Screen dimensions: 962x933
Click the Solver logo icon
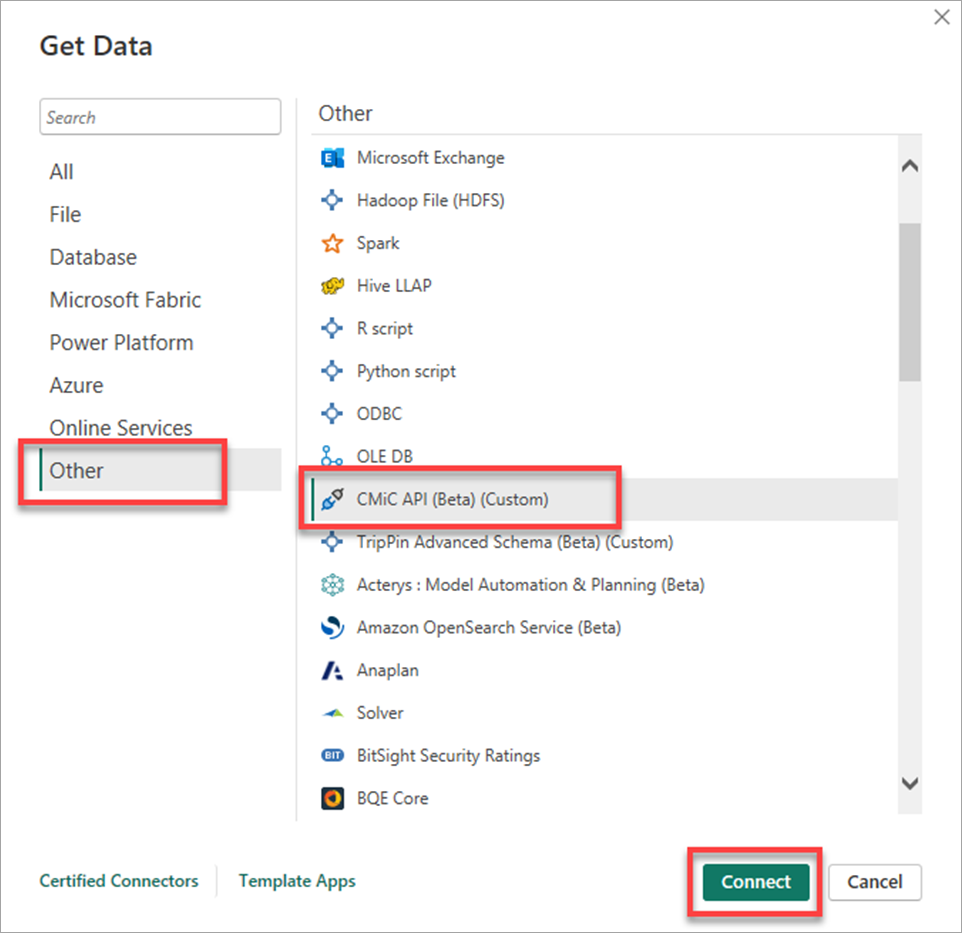(x=332, y=713)
